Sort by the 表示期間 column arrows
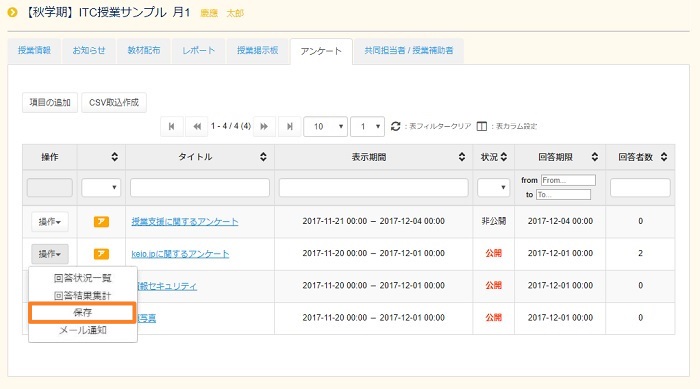The height and width of the screenshot is (389, 700). point(462,157)
